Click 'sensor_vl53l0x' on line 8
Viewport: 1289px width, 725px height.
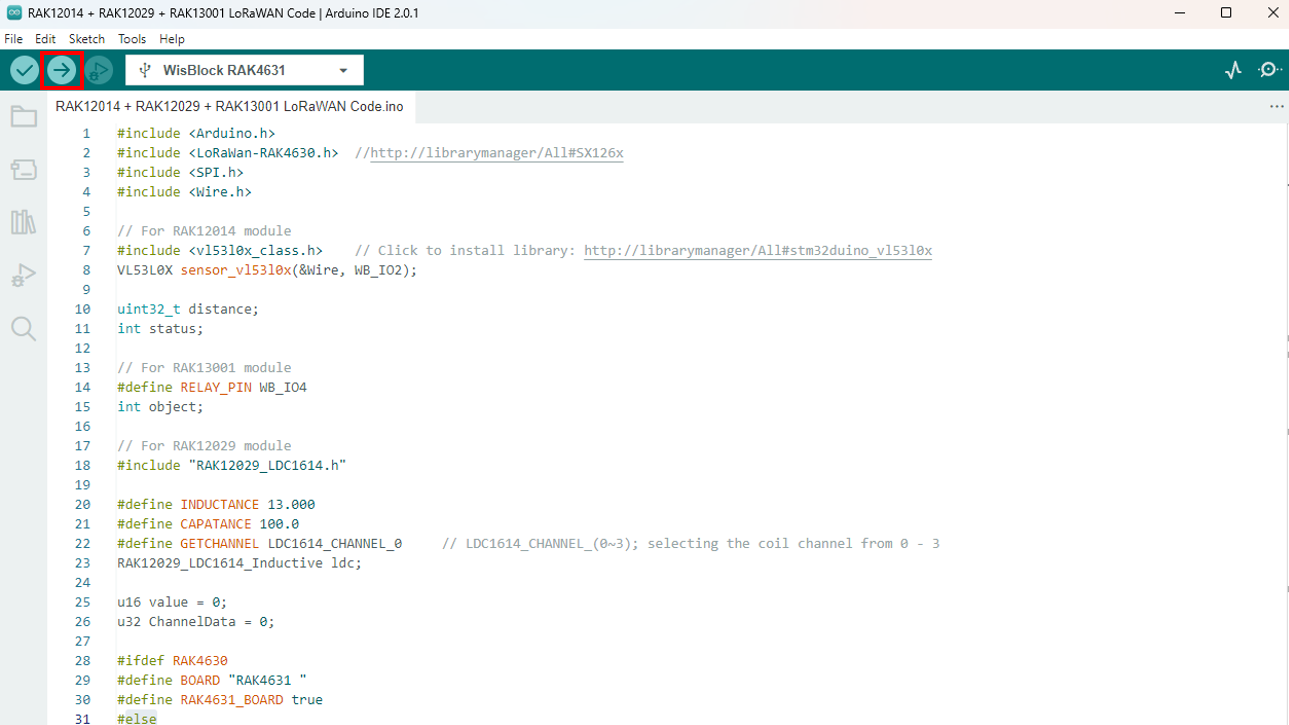(236, 270)
